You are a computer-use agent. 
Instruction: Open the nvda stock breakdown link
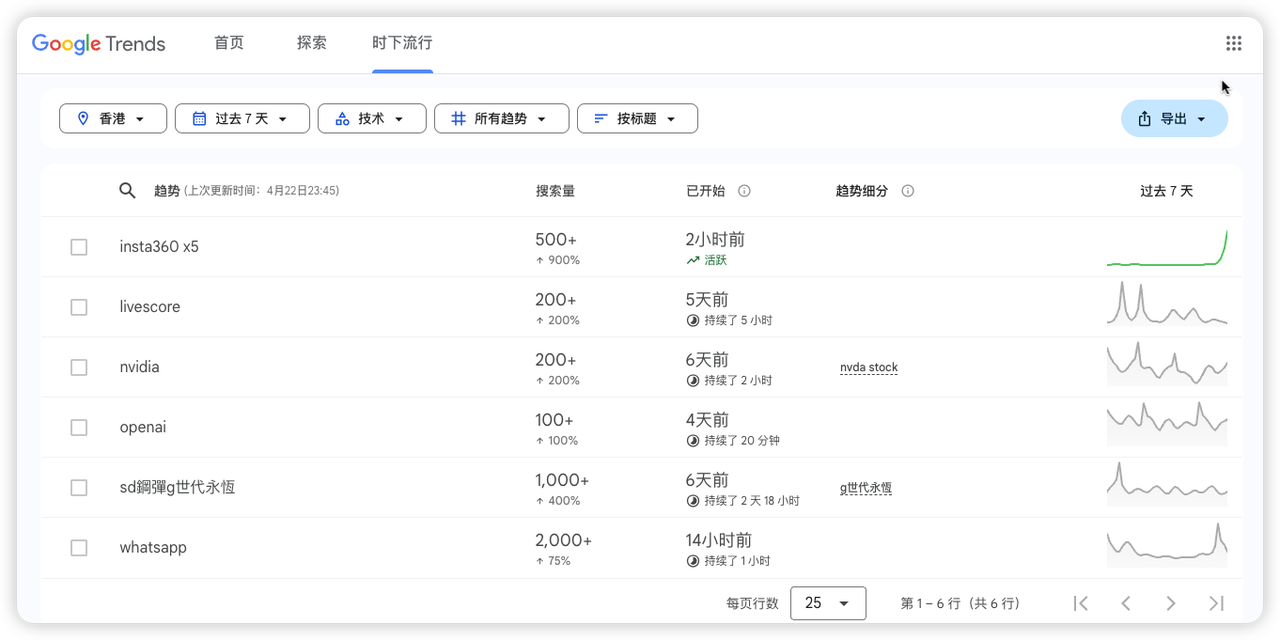869,367
